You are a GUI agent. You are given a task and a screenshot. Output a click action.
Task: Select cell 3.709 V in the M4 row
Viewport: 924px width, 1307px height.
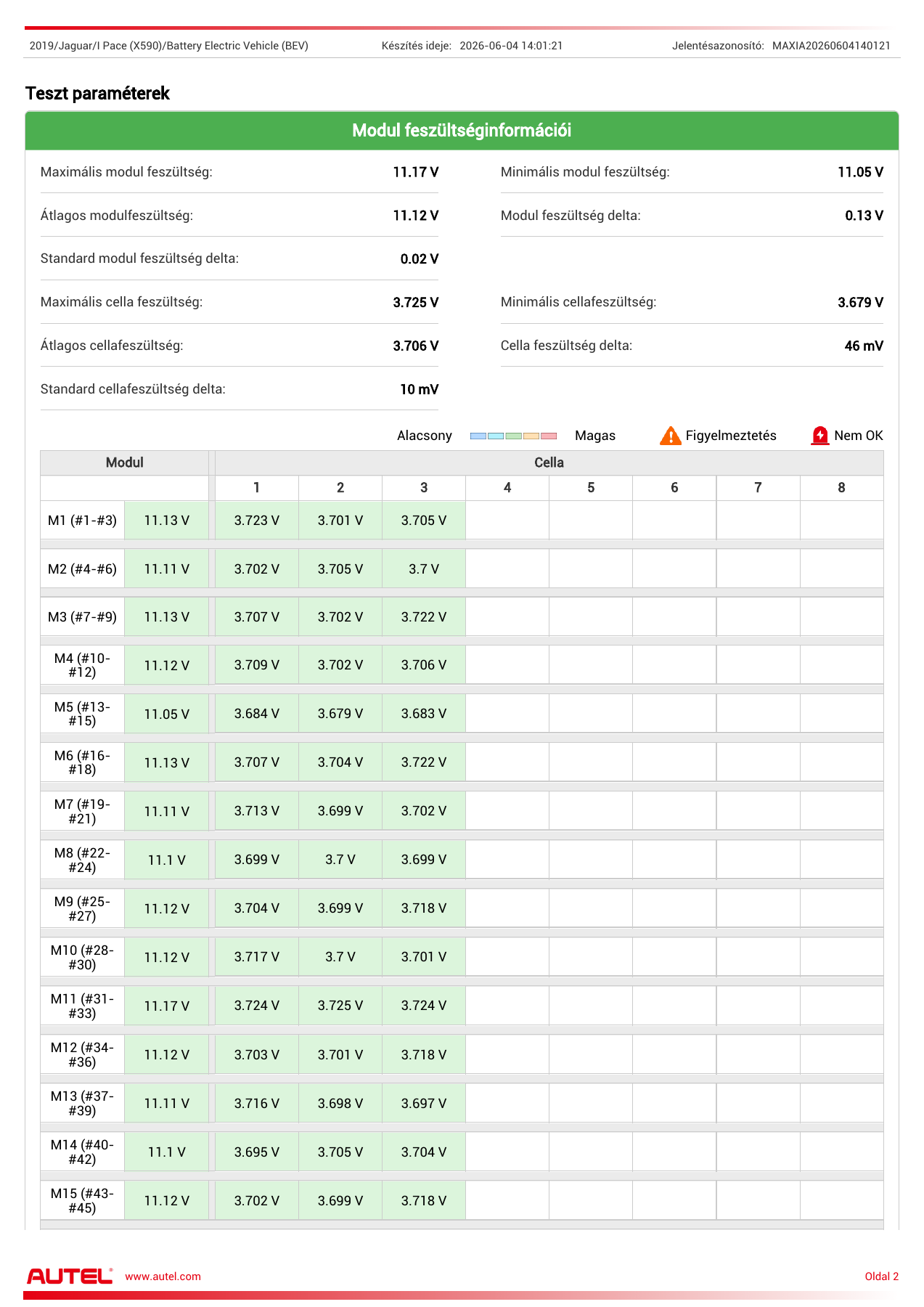(x=257, y=665)
